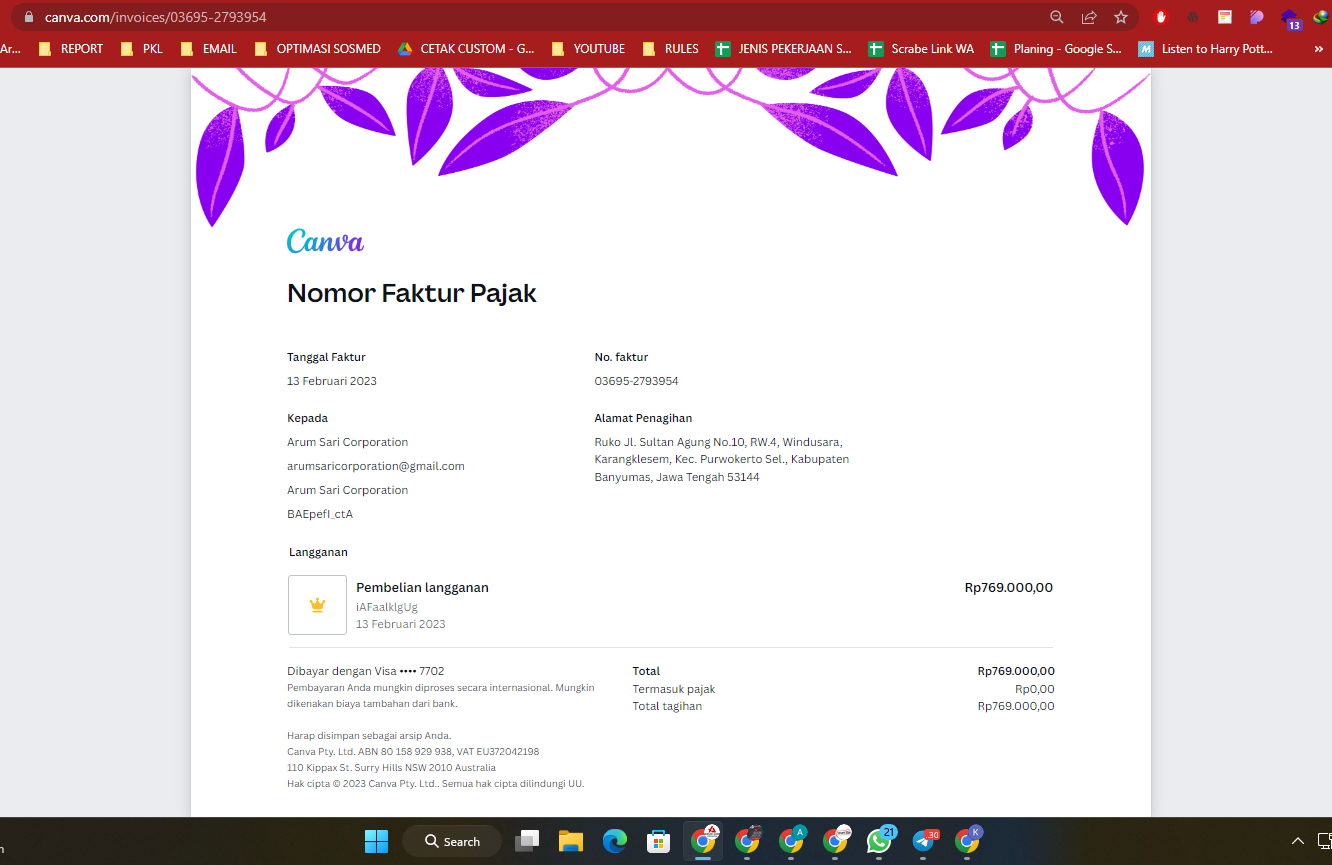Image resolution: width=1332 pixels, height=865 pixels.
Task: Open Microsoft Store from the taskbar
Action: [658, 841]
